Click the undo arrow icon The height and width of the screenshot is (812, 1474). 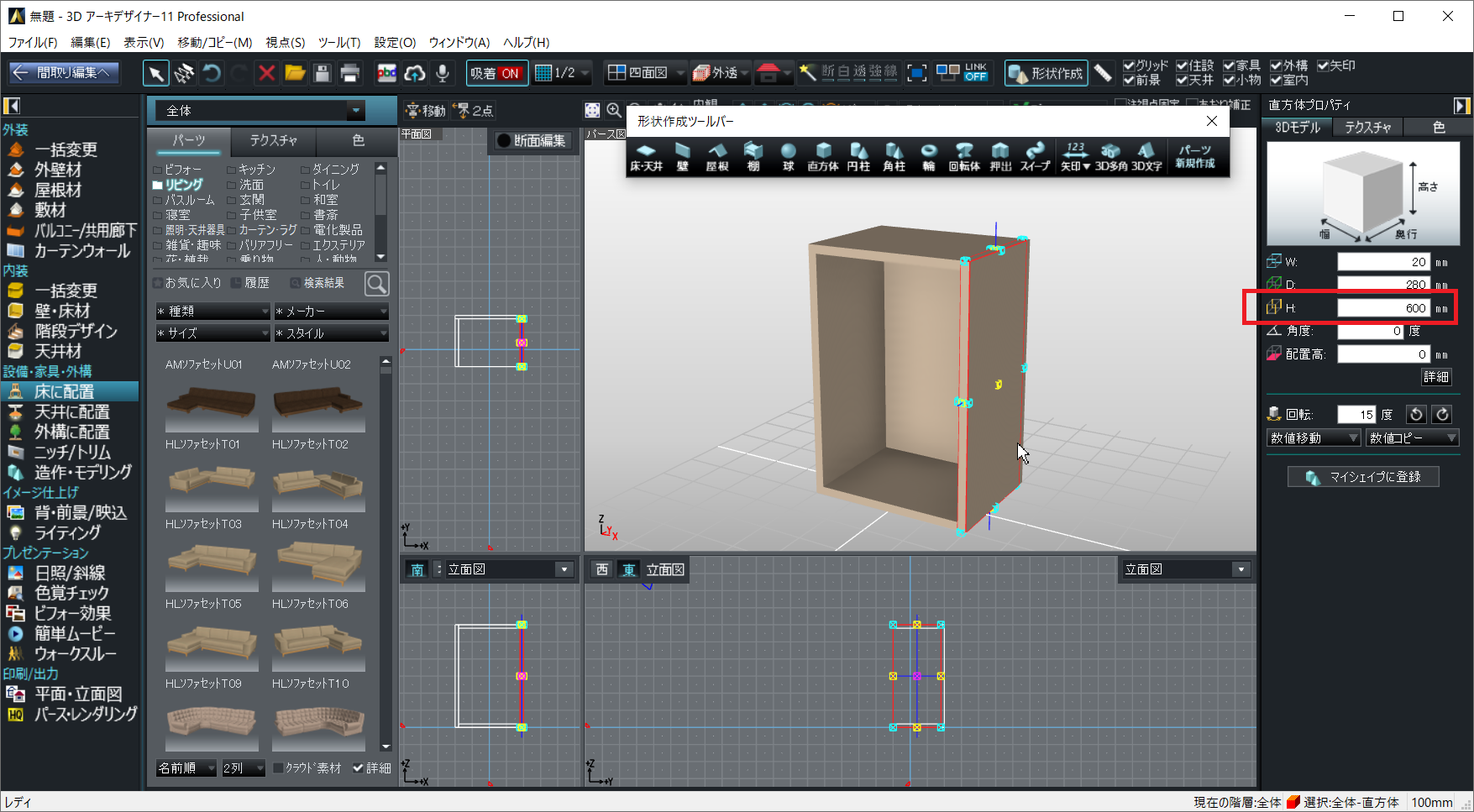212,73
